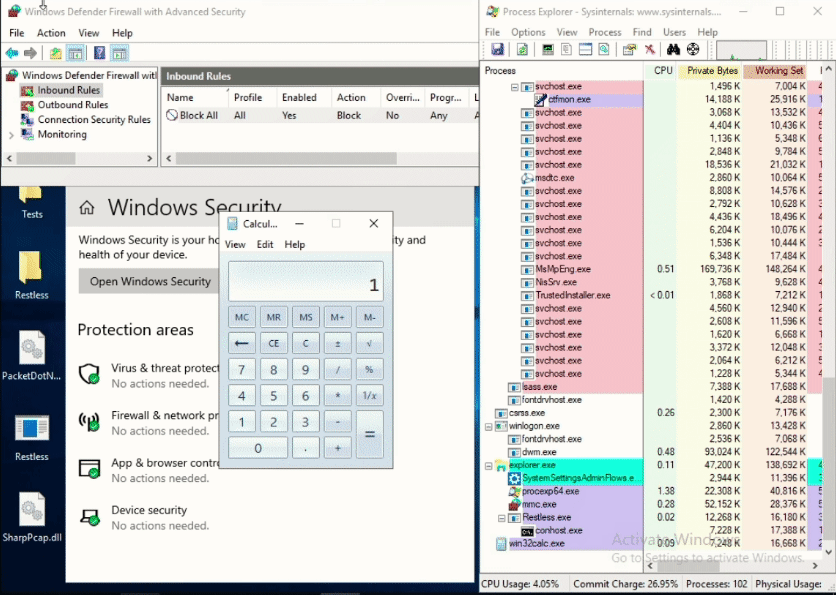The image size is (836, 595).
Task: Open the Options menu in Process Explorer
Action: tap(528, 33)
